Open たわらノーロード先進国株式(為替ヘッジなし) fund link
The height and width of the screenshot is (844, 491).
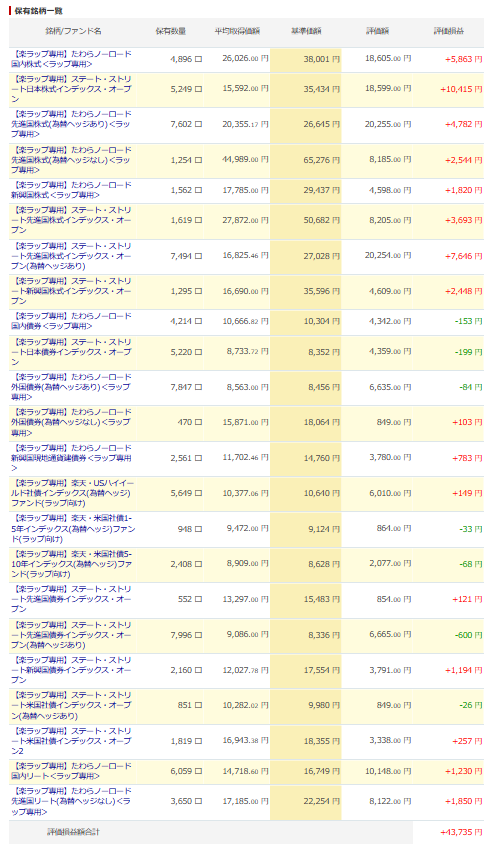coord(72,160)
